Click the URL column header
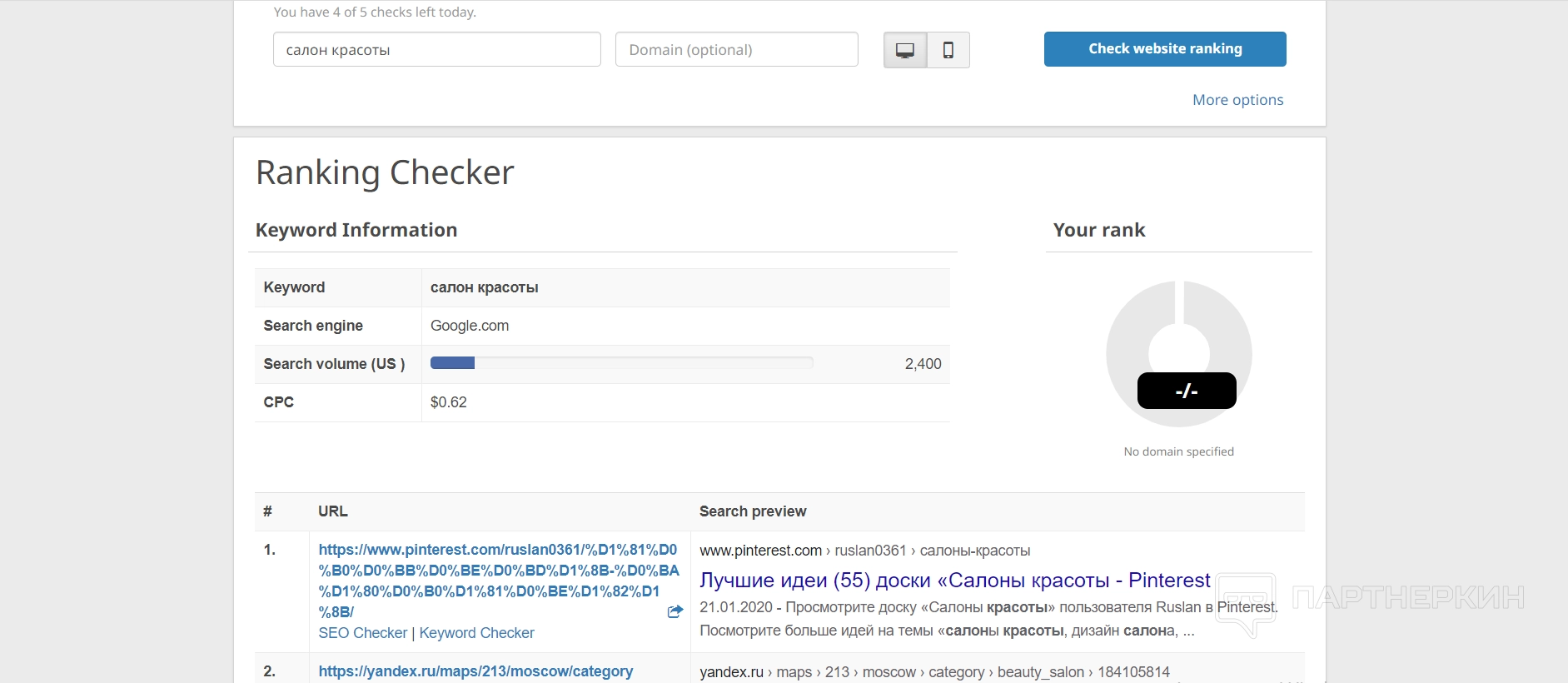The height and width of the screenshot is (683, 1568). tap(333, 511)
